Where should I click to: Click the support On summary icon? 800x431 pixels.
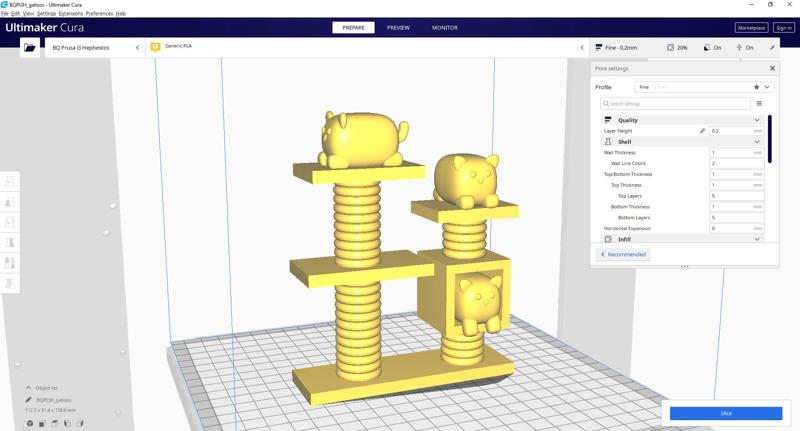707,47
